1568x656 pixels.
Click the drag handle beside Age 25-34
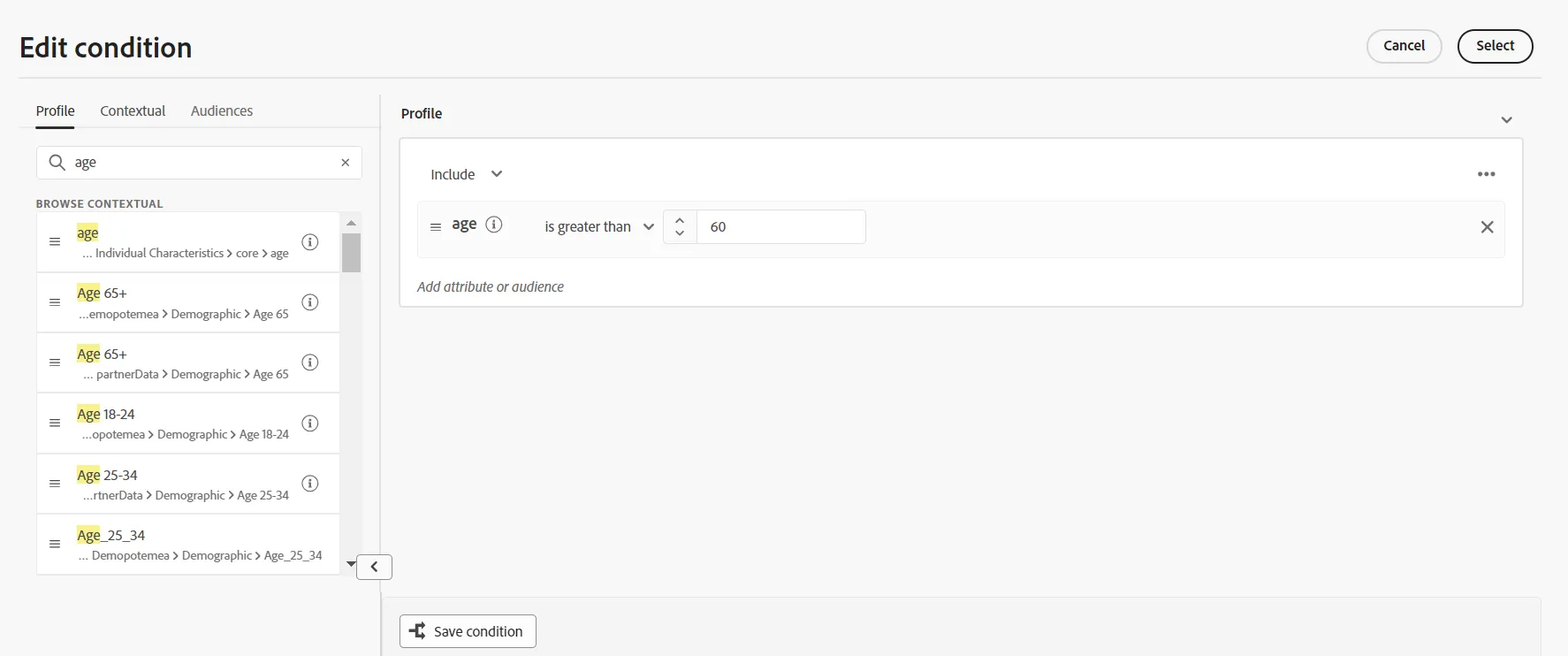(x=55, y=484)
